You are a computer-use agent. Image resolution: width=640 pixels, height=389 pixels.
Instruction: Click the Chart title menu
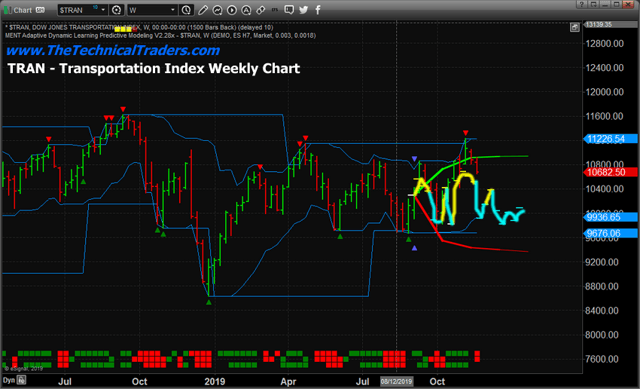pos(22,10)
